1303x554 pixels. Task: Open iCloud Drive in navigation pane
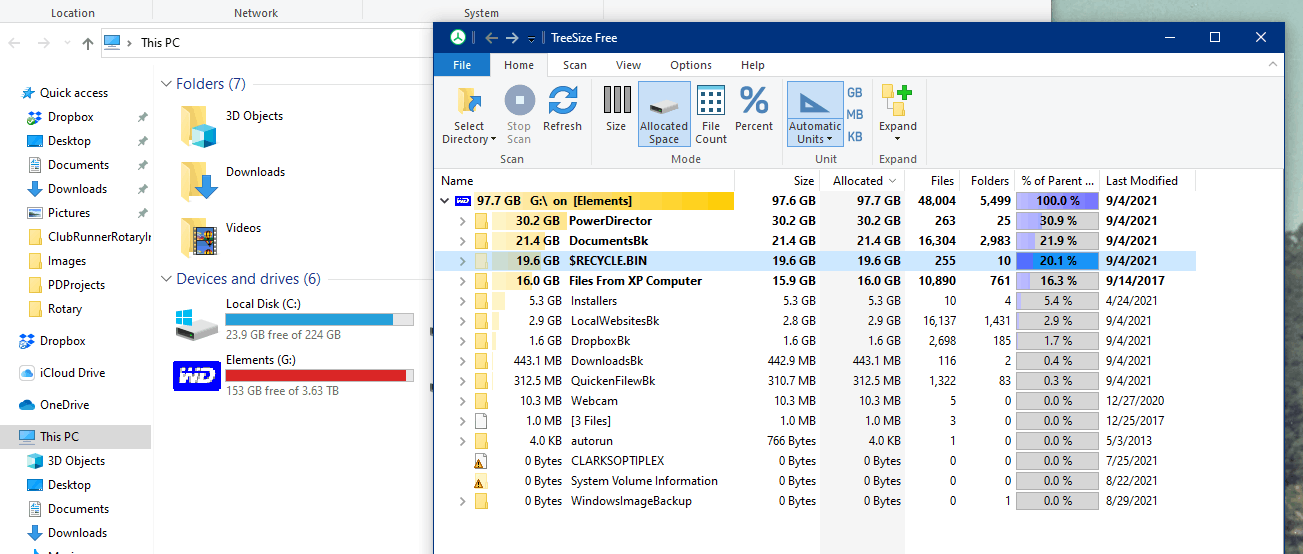[x=72, y=373]
